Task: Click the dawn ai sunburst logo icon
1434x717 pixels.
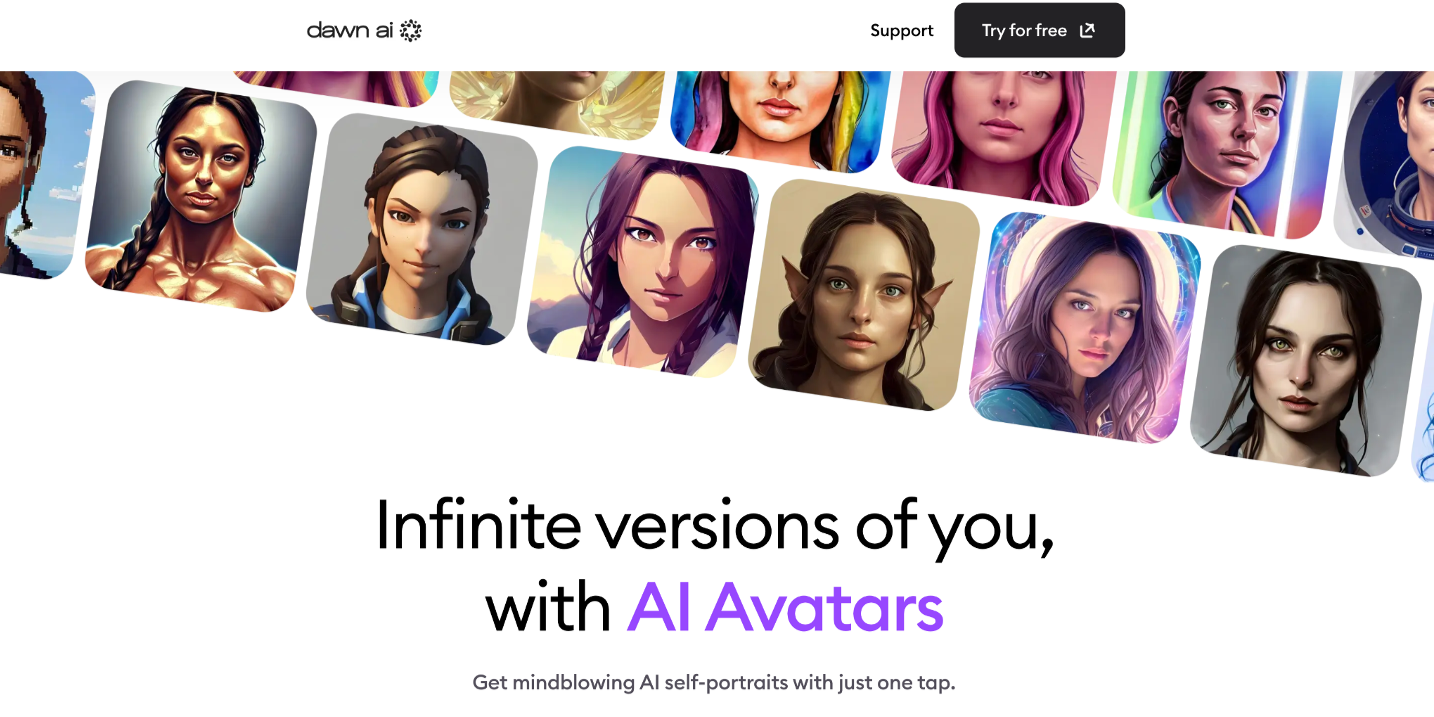Action: click(411, 30)
